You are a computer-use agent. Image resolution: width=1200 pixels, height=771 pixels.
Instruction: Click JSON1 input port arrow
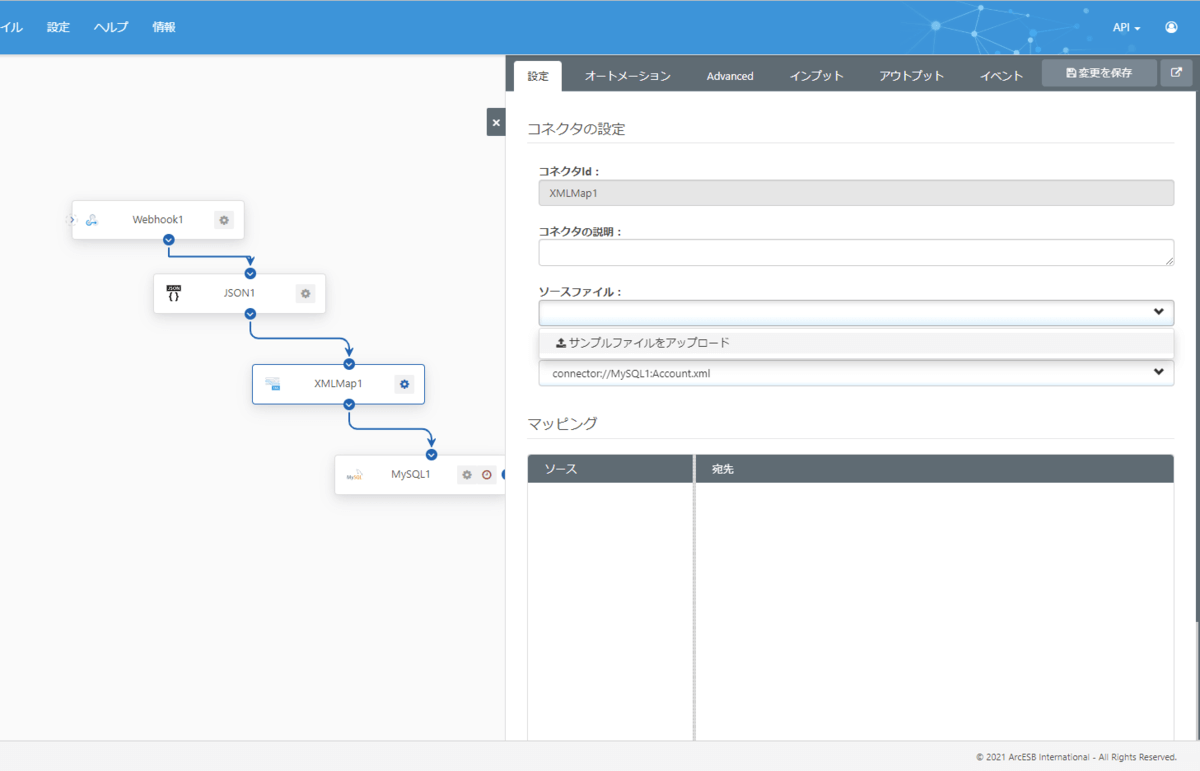tap(250, 274)
